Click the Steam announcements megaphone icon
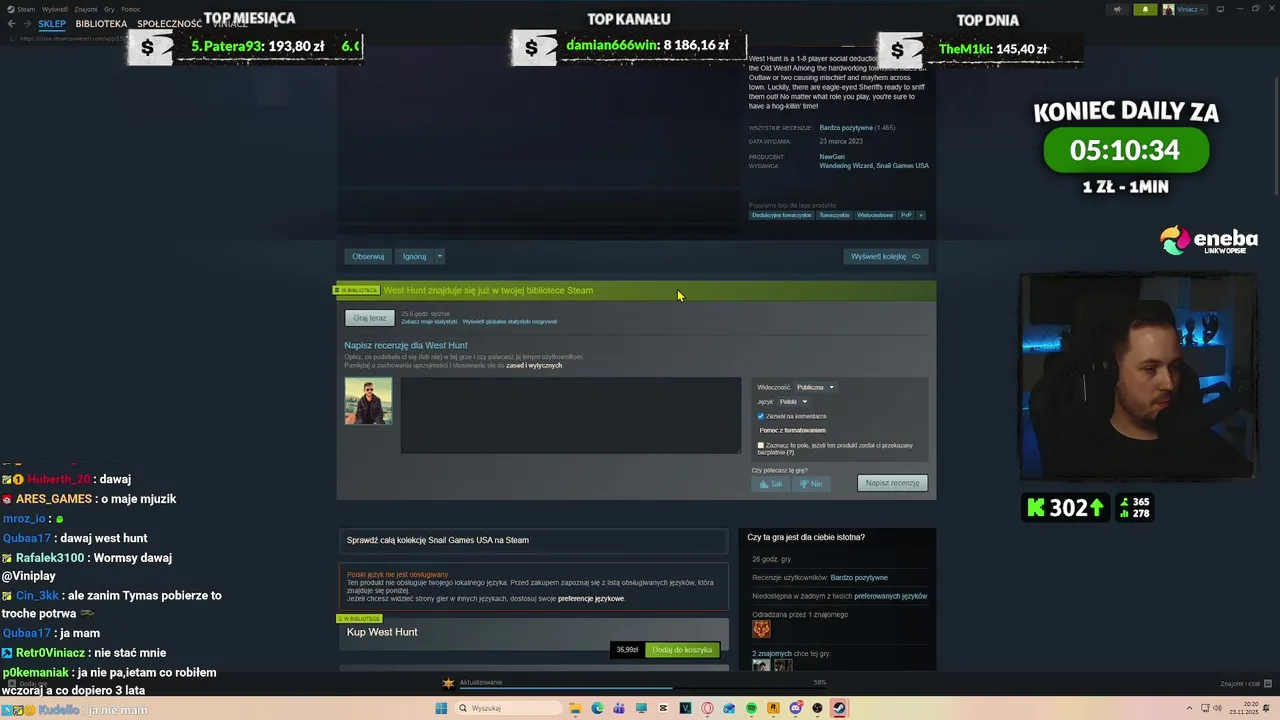Image resolution: width=1280 pixels, height=720 pixels. (1117, 9)
